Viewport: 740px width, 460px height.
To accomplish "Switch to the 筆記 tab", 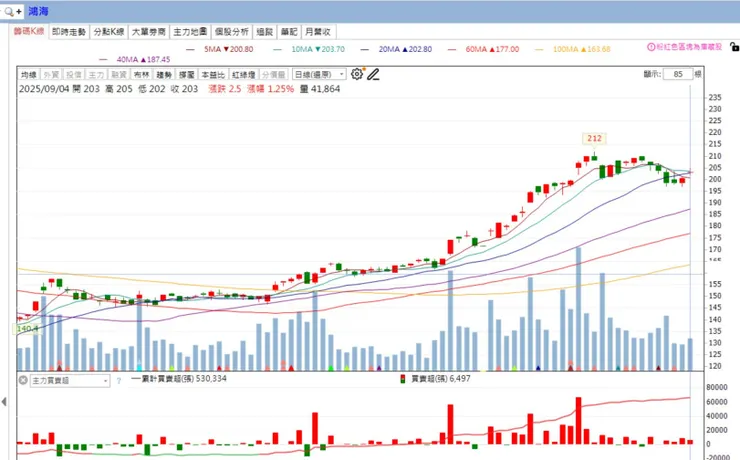I will tap(289, 32).
